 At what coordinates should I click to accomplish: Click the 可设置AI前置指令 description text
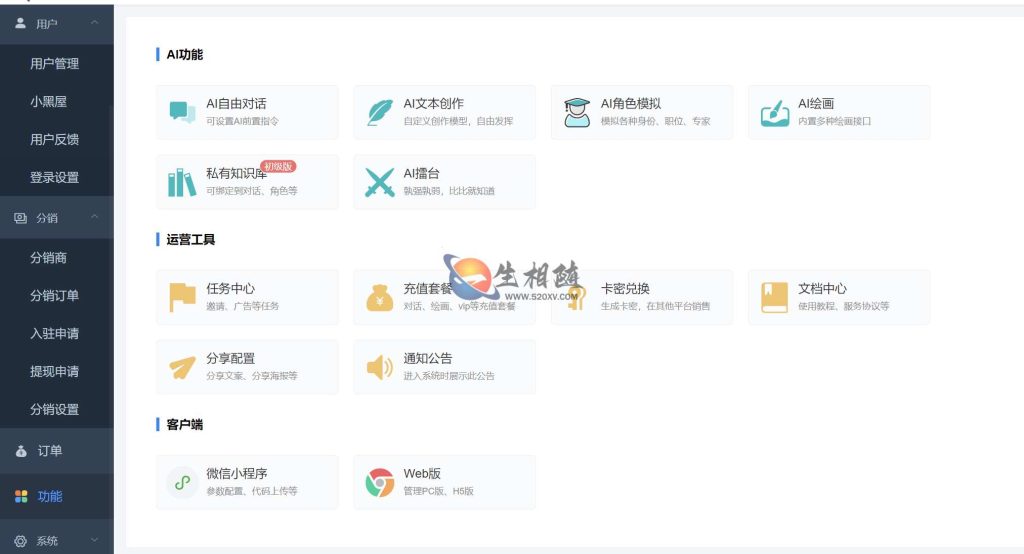(x=242, y=121)
